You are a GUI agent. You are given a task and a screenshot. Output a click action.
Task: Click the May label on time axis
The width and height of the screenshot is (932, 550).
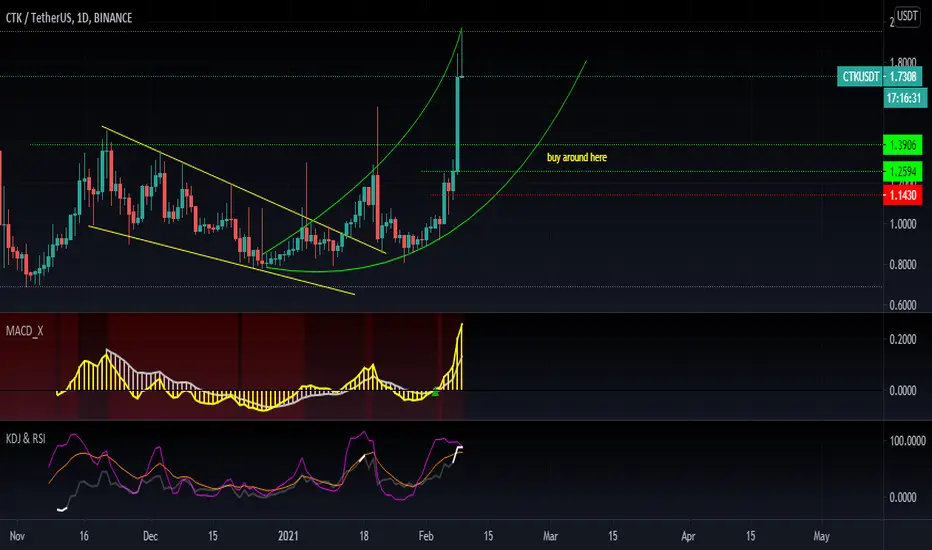pyautogui.click(x=821, y=536)
